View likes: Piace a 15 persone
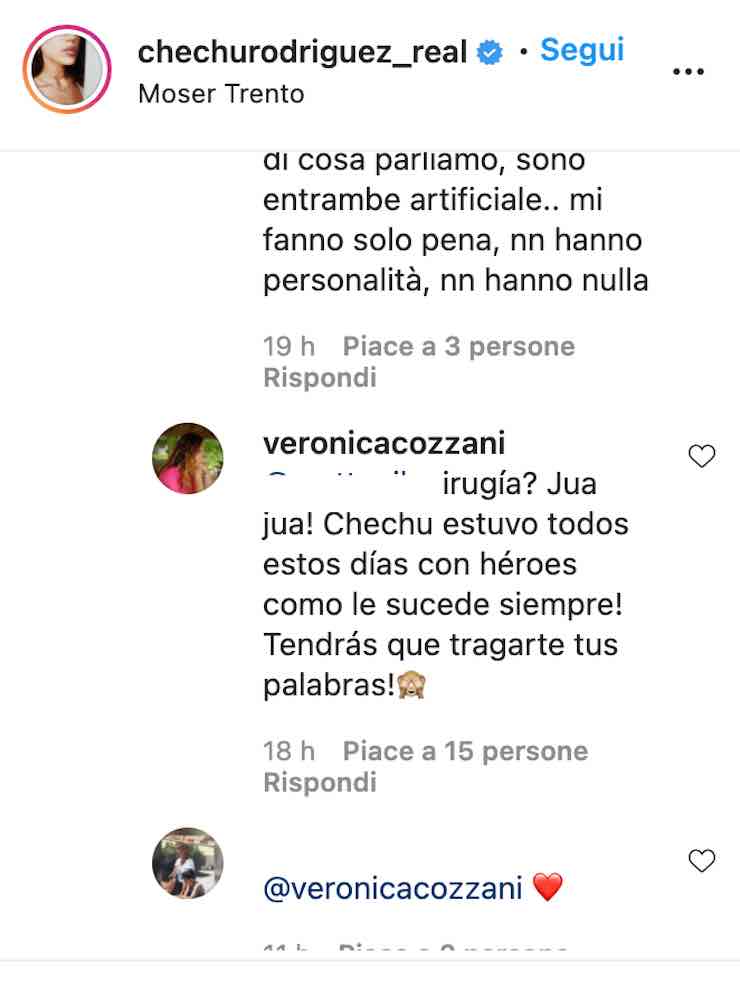The width and height of the screenshot is (740, 984). point(465,751)
